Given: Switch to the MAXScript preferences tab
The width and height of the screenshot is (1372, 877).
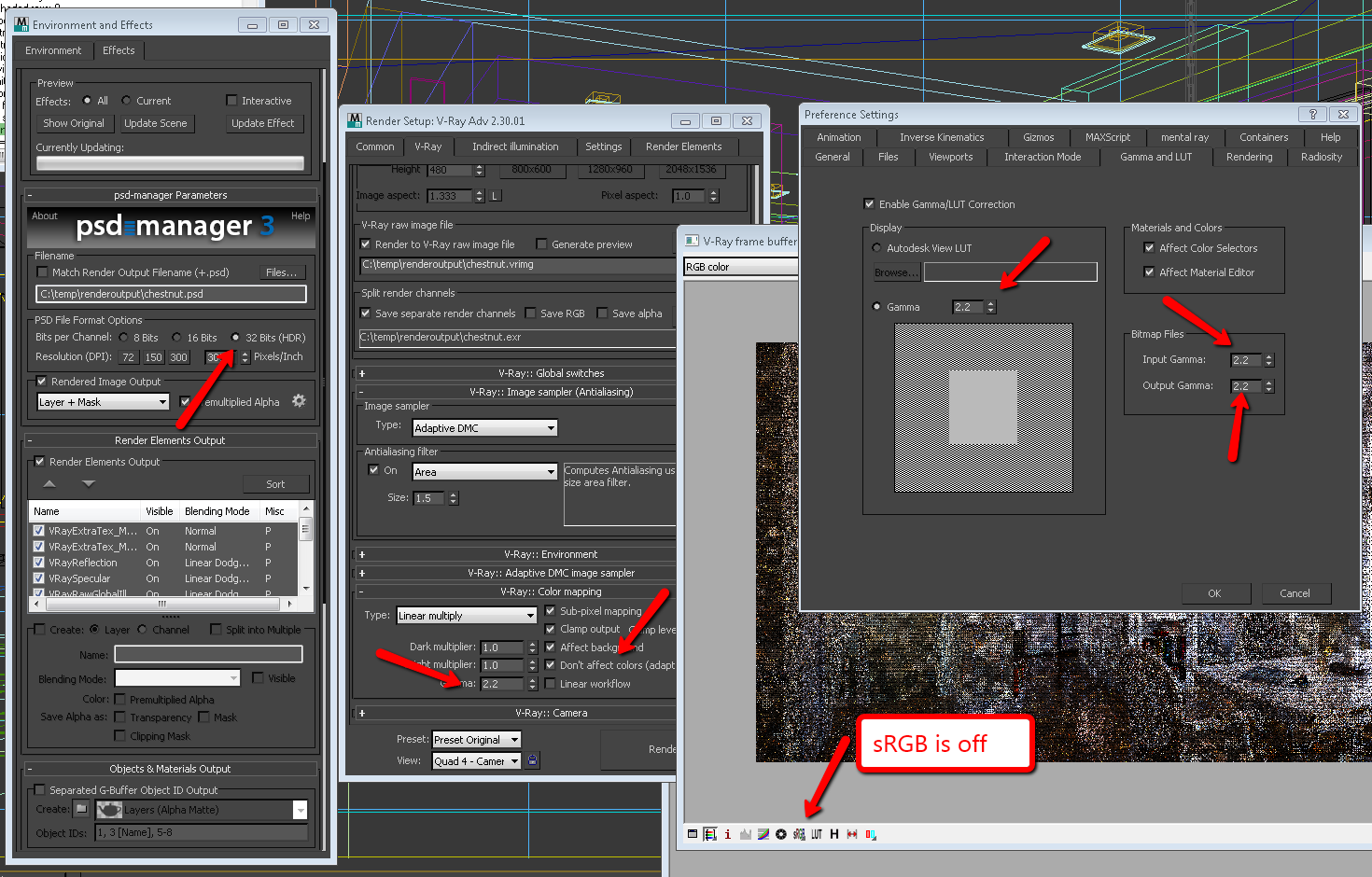Looking at the screenshot, I should tap(1107, 137).
